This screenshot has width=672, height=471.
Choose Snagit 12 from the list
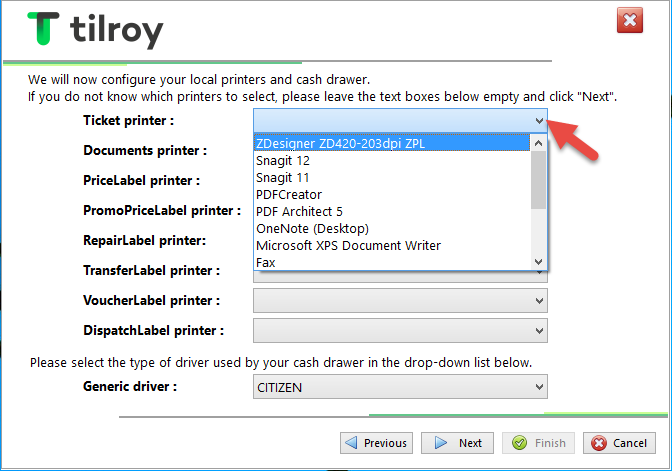(x=392, y=160)
